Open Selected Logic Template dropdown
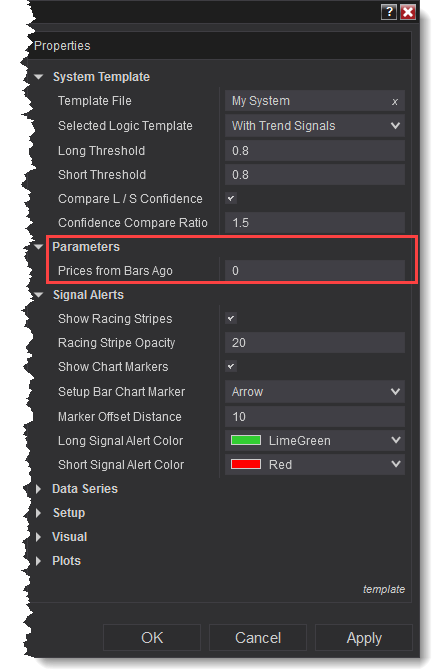The image size is (432, 670). tap(314, 126)
